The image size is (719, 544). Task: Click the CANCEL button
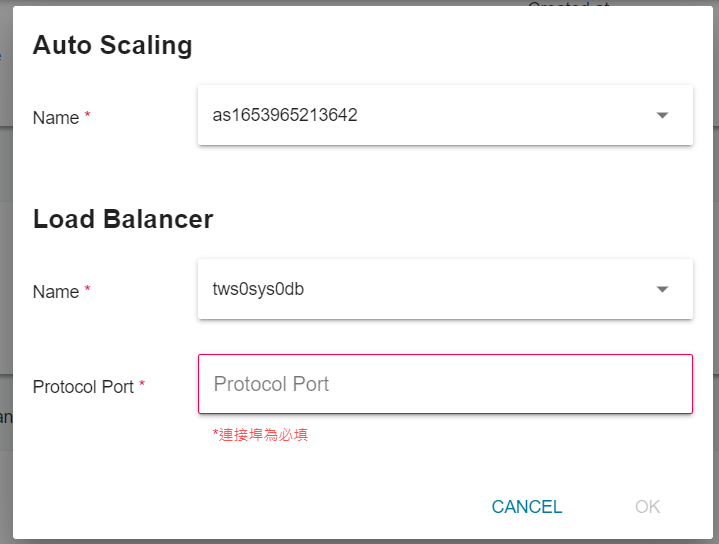(526, 507)
